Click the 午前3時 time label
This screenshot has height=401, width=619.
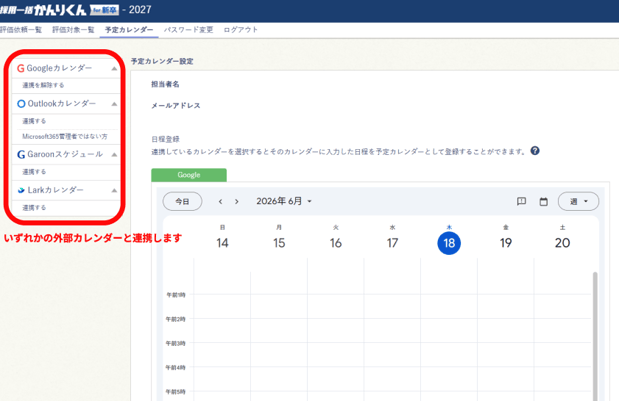(176, 343)
